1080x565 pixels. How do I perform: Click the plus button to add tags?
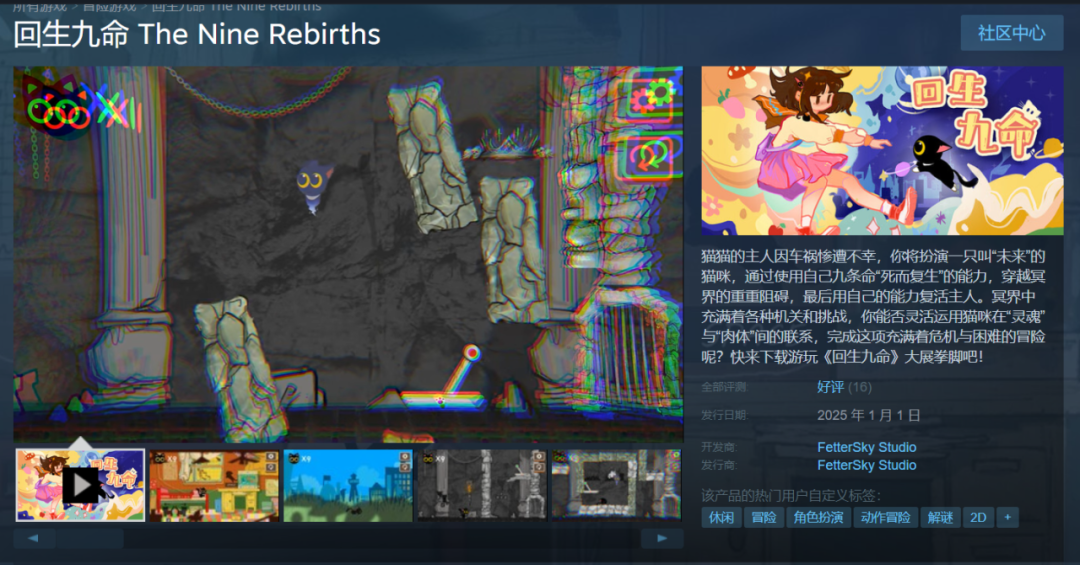pos(1008,517)
